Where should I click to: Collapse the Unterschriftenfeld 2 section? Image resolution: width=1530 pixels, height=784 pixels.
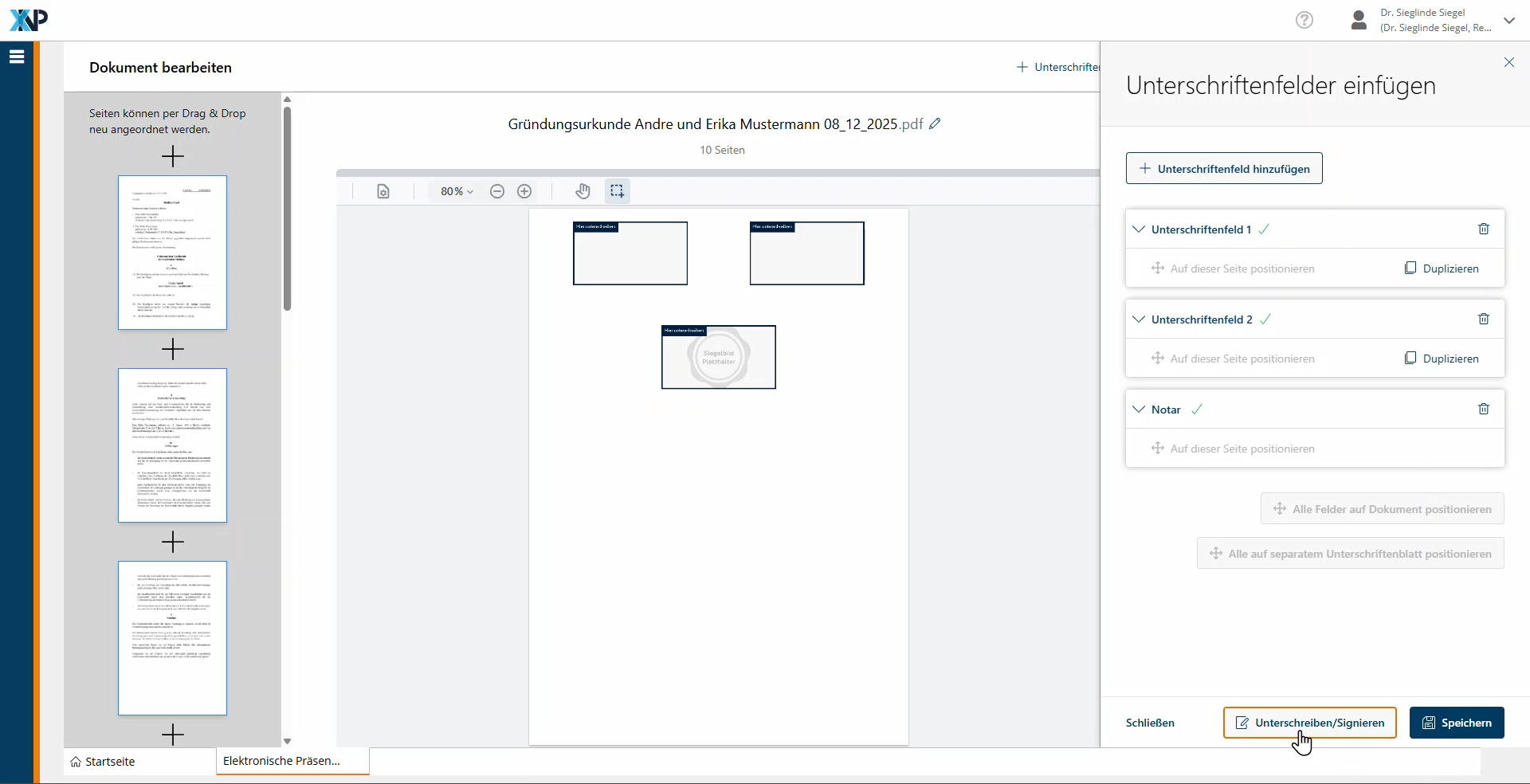point(1139,319)
